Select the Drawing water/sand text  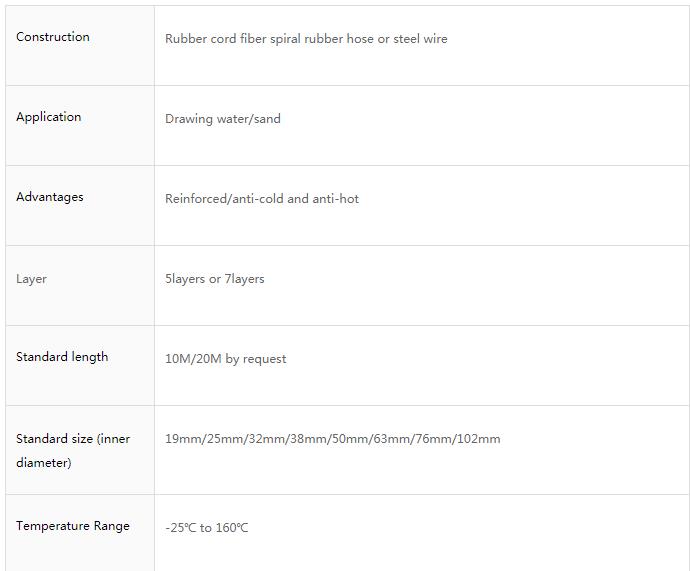pos(223,119)
